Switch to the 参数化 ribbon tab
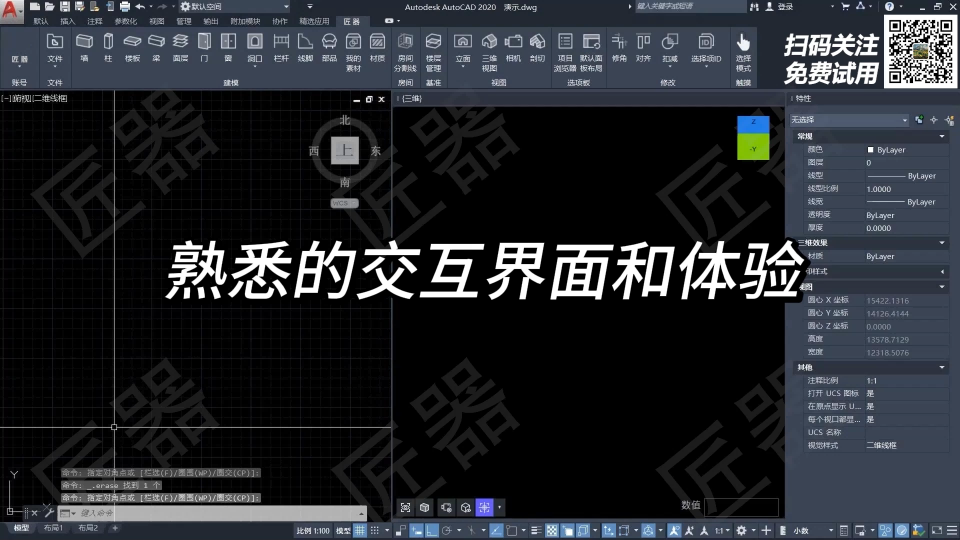Image resolution: width=960 pixels, height=540 pixels. click(126, 21)
